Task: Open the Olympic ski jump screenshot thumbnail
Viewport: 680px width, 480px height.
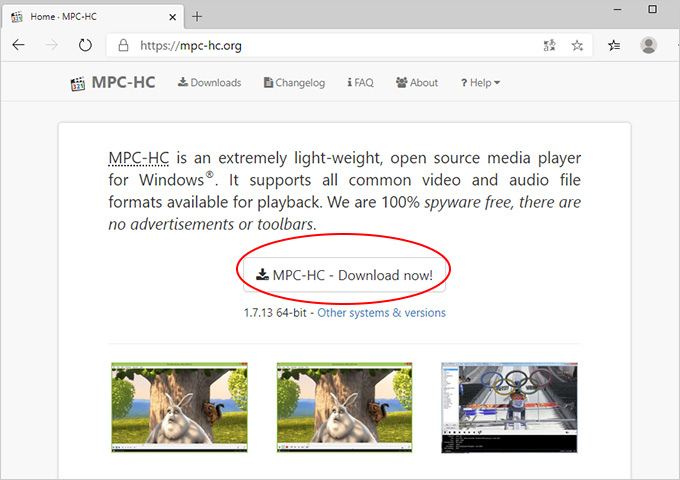Action: point(510,408)
